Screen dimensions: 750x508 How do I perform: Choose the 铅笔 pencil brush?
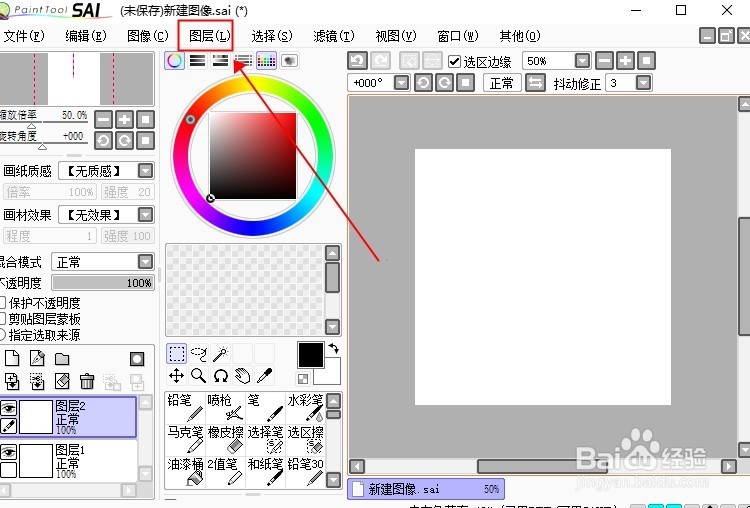point(185,408)
